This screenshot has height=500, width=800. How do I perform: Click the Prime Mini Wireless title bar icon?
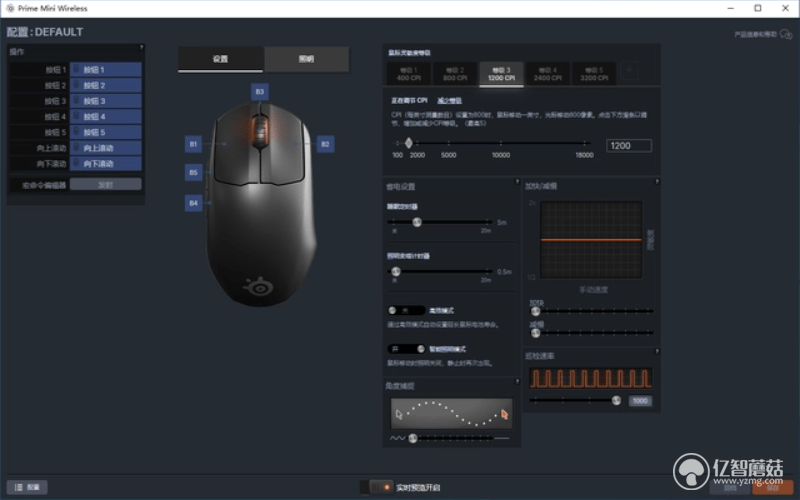(10, 8)
